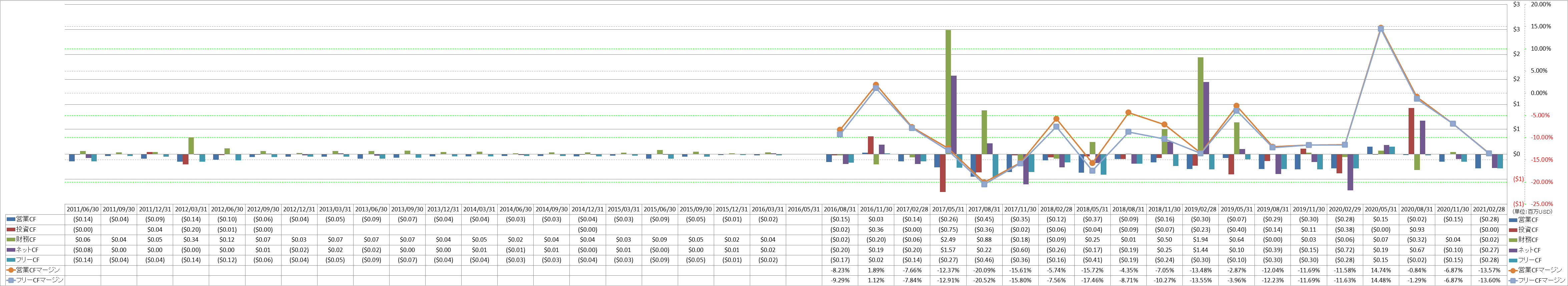Image resolution: width=1568 pixels, height=286 pixels.
Task: Click the $0.36 投資CF cell for 2016/11/30
Action: [x=876, y=229]
